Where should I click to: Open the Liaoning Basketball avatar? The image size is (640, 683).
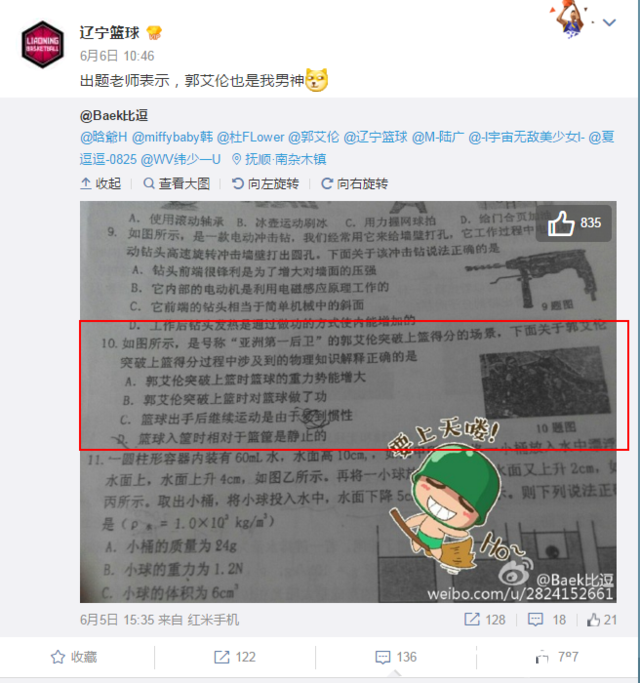43,44
